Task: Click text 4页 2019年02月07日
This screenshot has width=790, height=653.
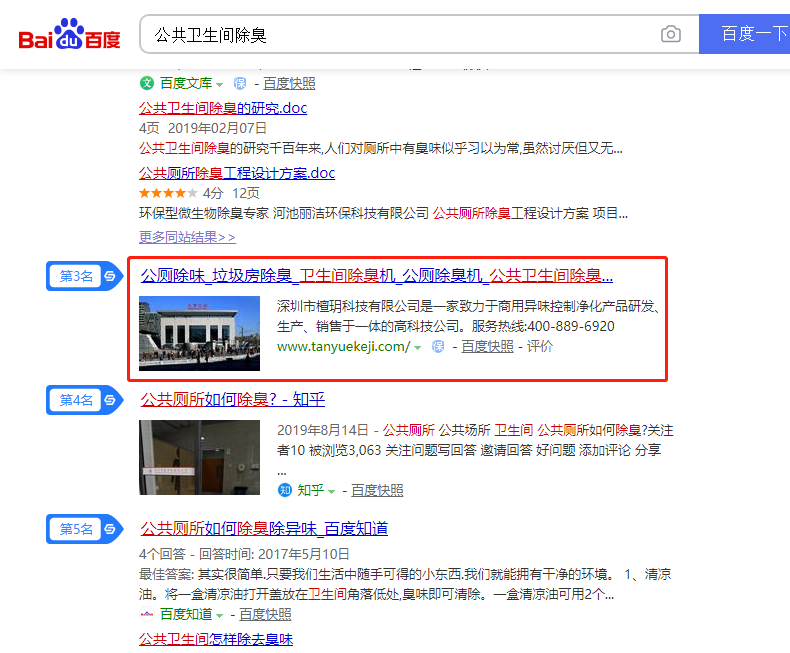Action: coord(203,128)
